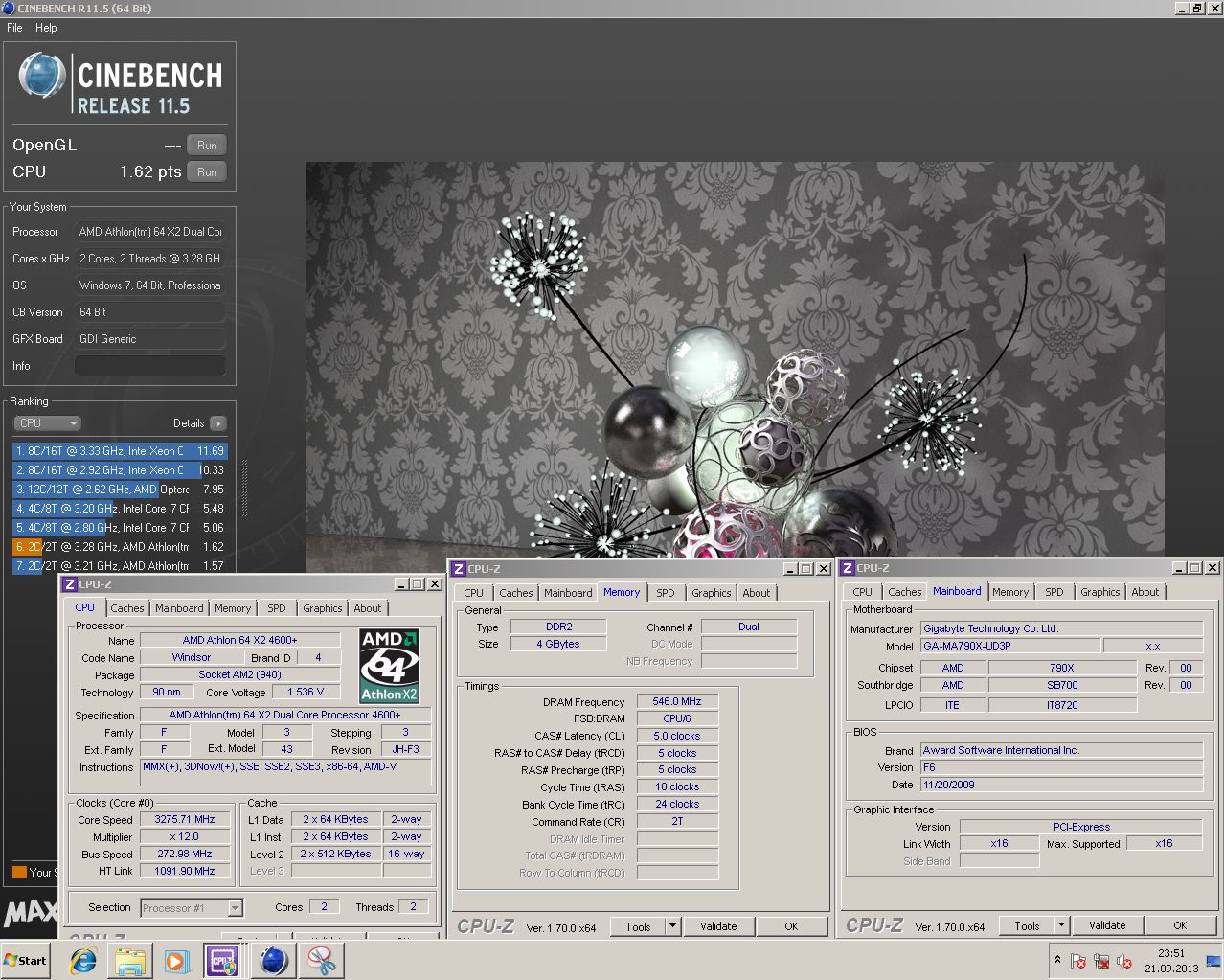Viewport: 1224px width, 980px height.
Task: Open the File menu in Cinebench
Action: (14, 28)
